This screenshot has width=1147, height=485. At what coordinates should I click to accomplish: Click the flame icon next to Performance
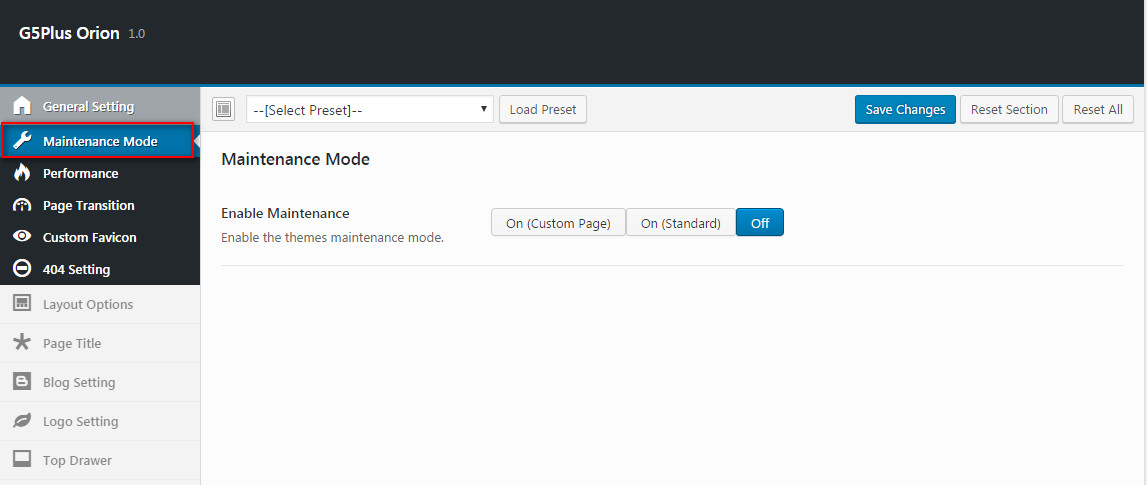23,173
